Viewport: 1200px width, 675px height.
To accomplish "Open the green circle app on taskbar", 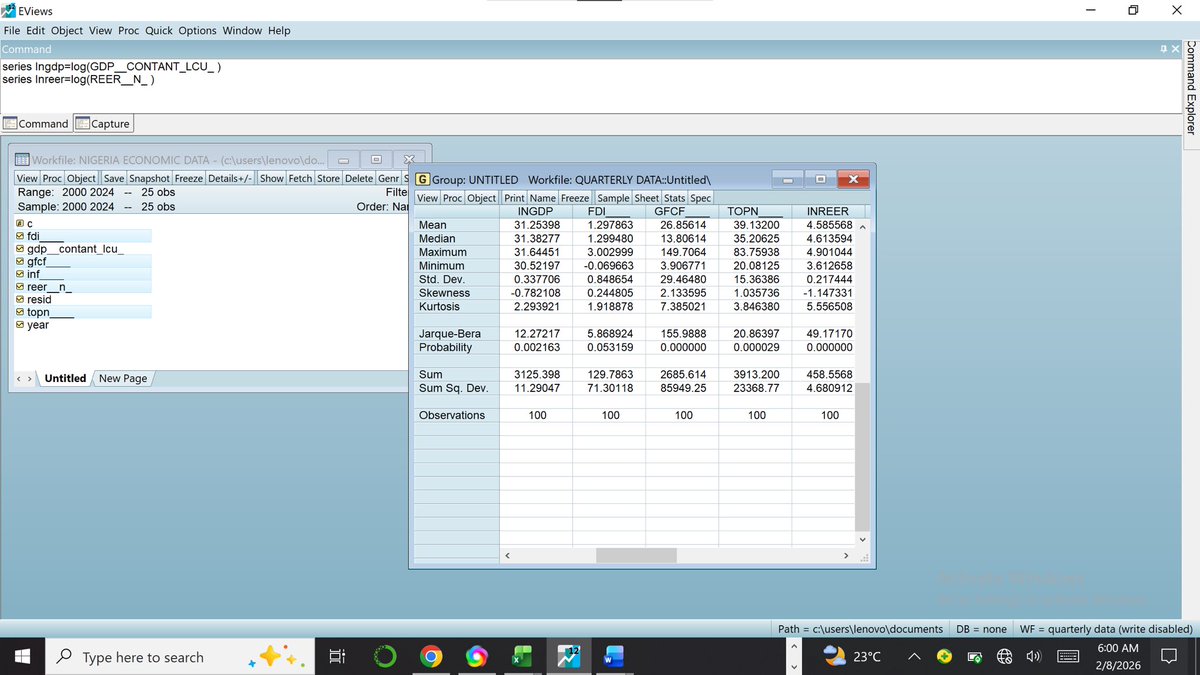I will pos(384,657).
